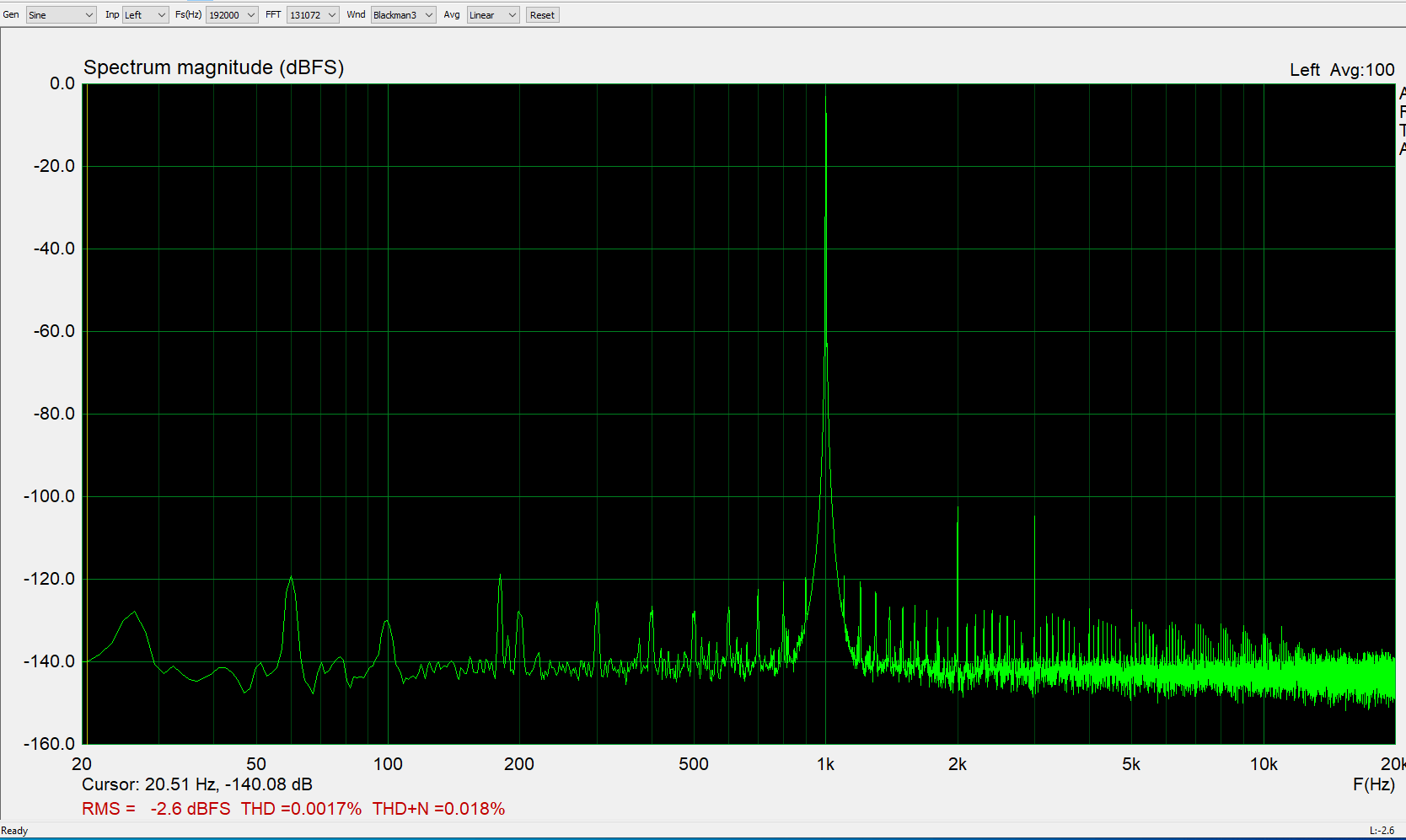This screenshot has height=840, width=1406.
Task: Click the 1 kHz fundamental peak top
Action: [825, 96]
